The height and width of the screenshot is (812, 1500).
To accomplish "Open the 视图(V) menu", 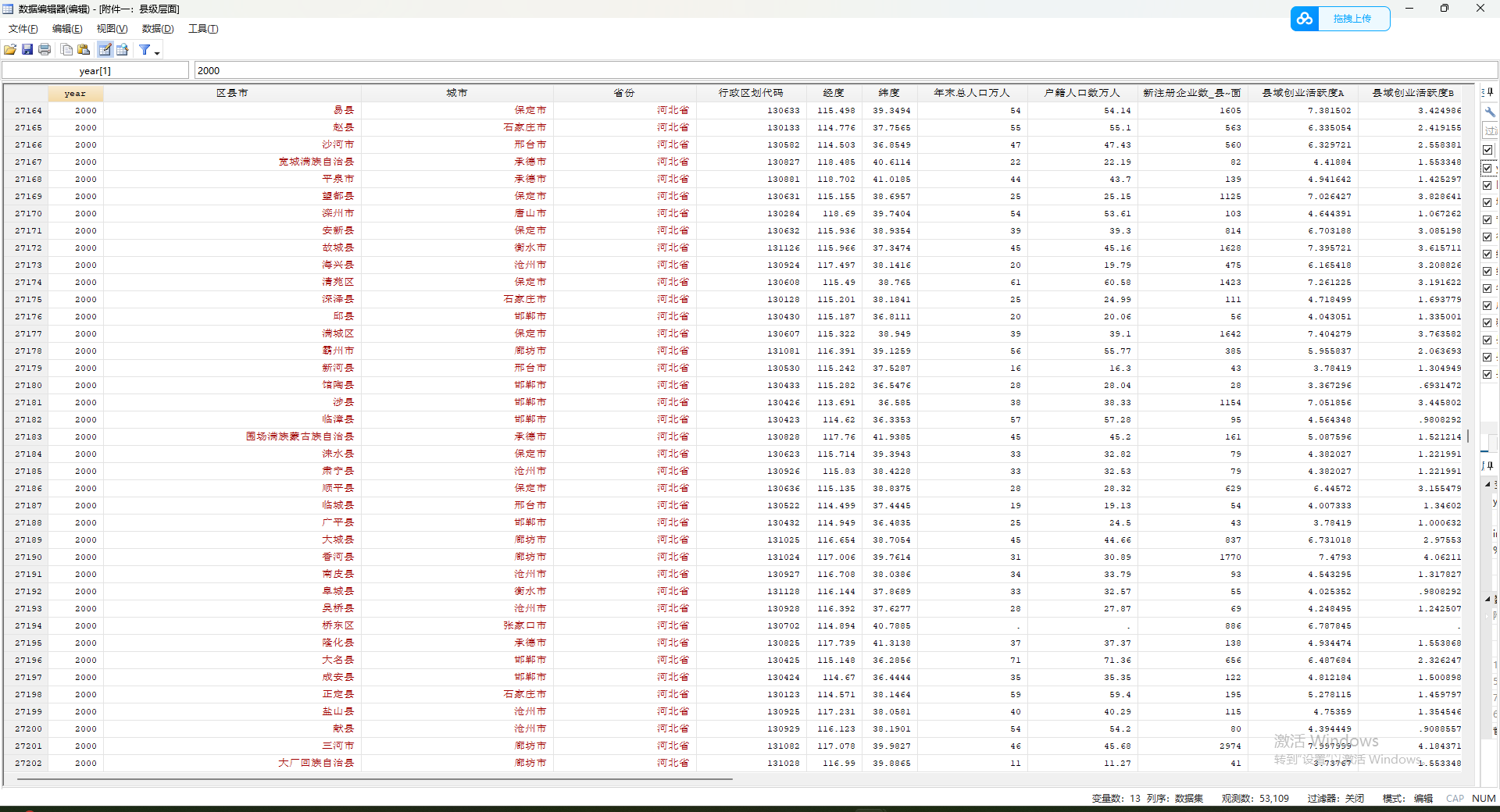I will point(112,29).
